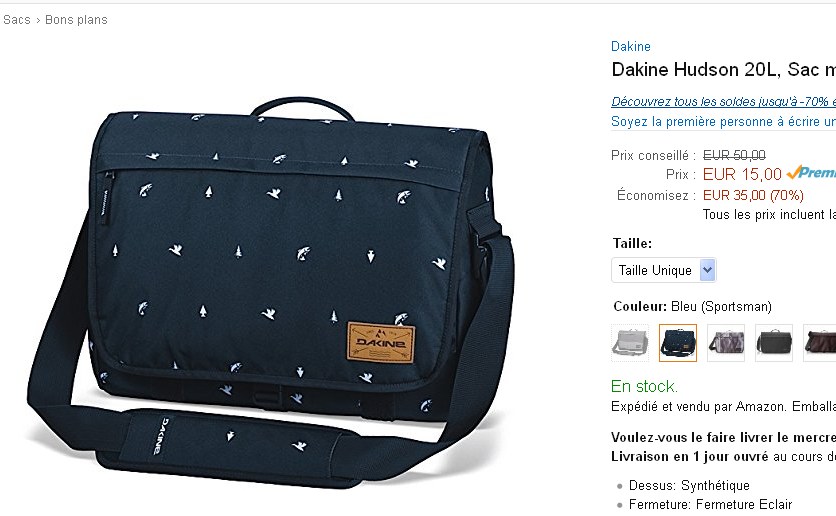Choose the blue Sportsman bag swatch
This screenshot has height=516, width=836.
coord(678,343)
